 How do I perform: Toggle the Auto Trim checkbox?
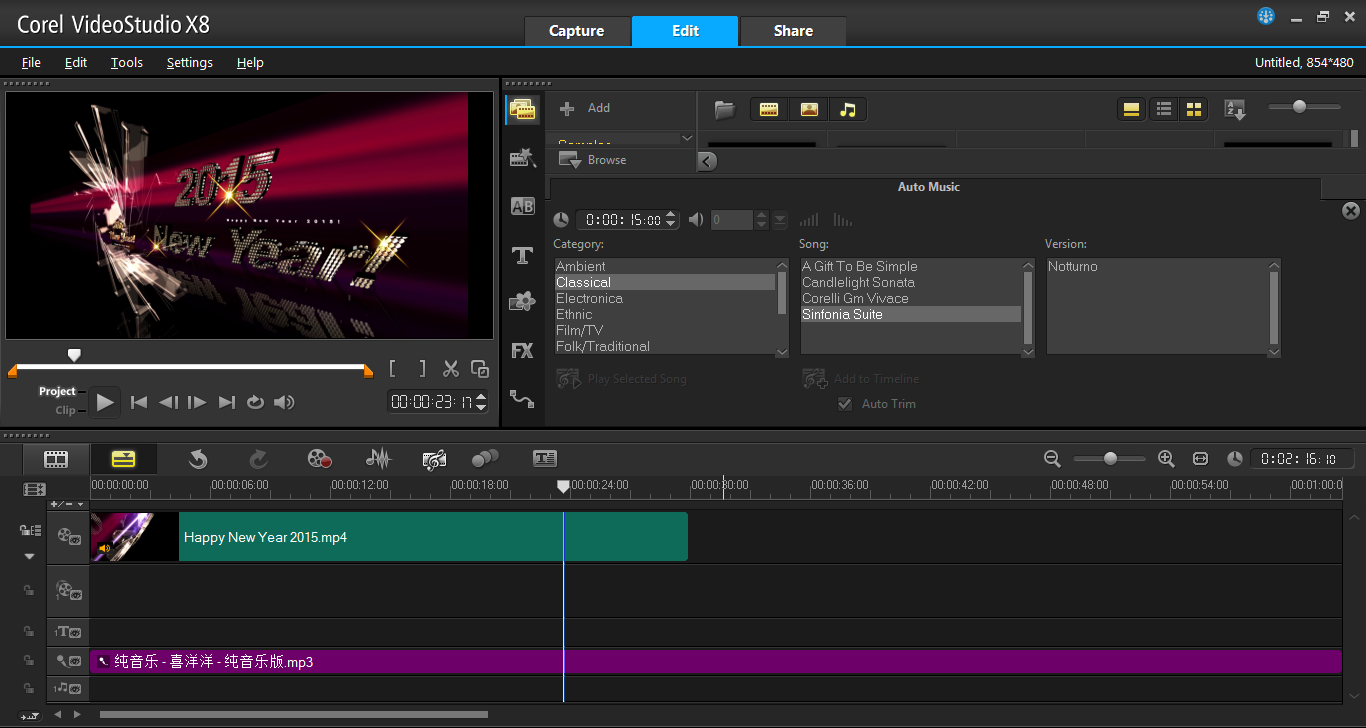pos(845,404)
